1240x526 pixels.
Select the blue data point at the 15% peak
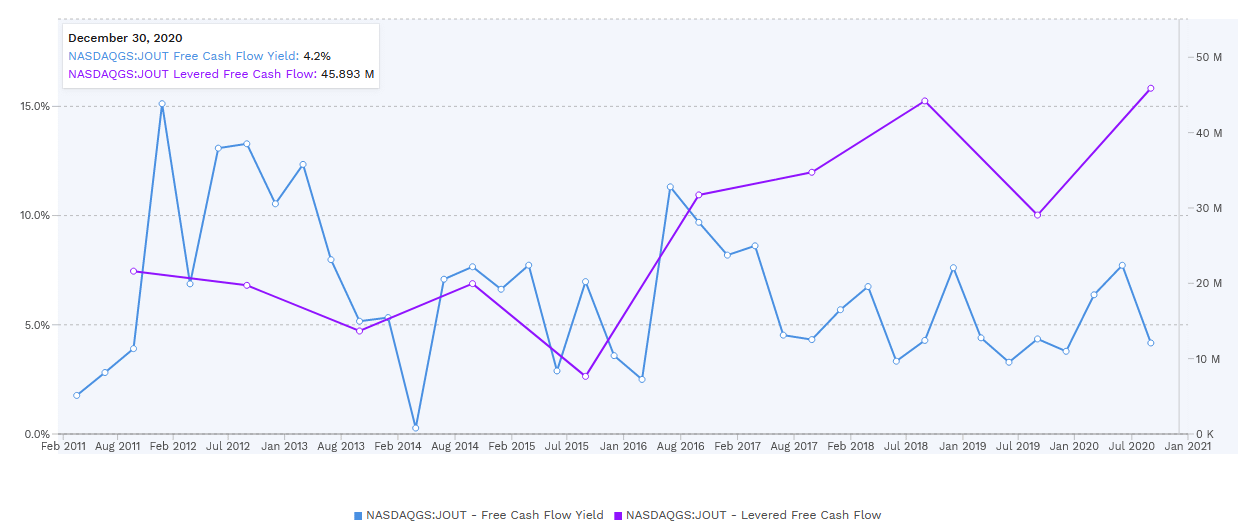point(162,104)
